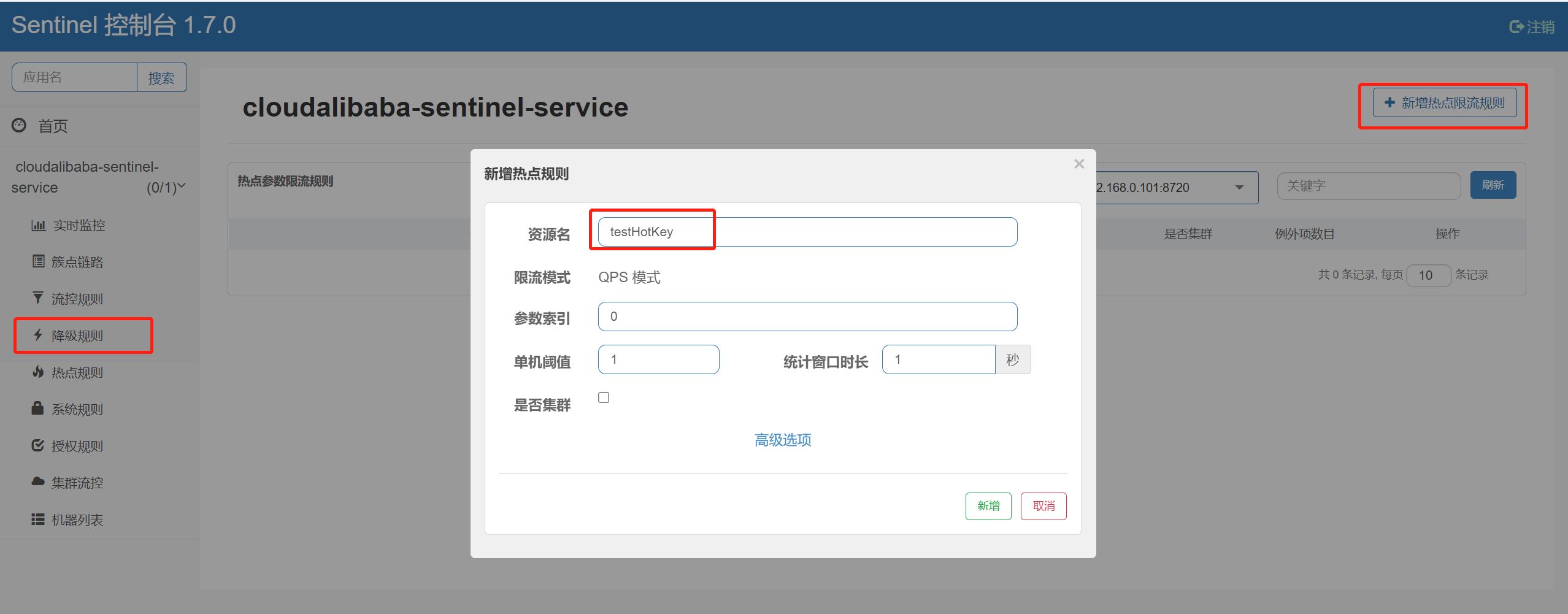Click the 参数索引 input field
Viewport: 1568px width, 614px height.
[x=807, y=317]
